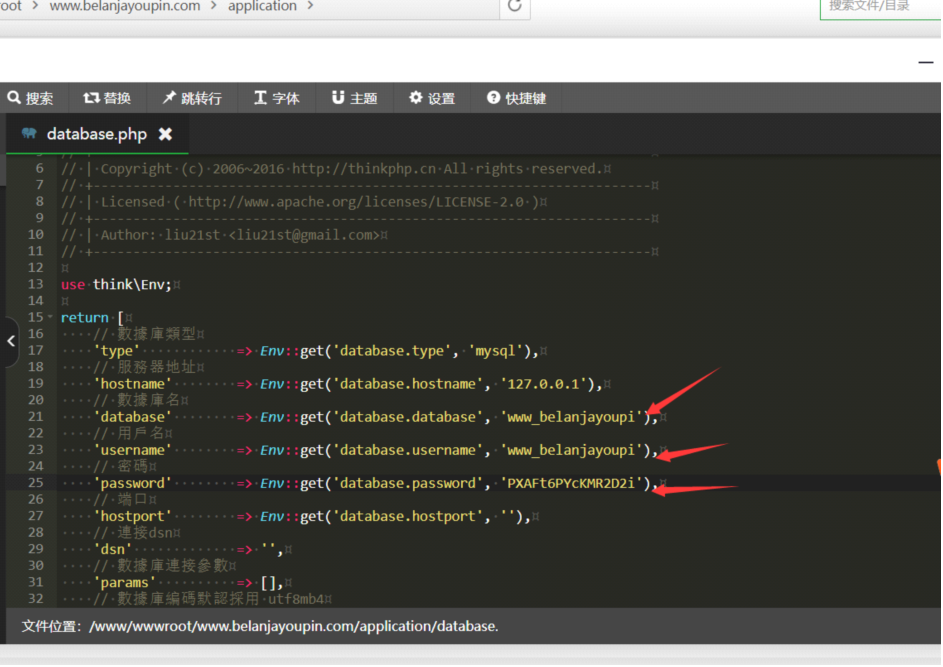The width and height of the screenshot is (943, 667).
Task: Click www.belanjayoupin.com in the breadcrumb
Action: coord(124,6)
